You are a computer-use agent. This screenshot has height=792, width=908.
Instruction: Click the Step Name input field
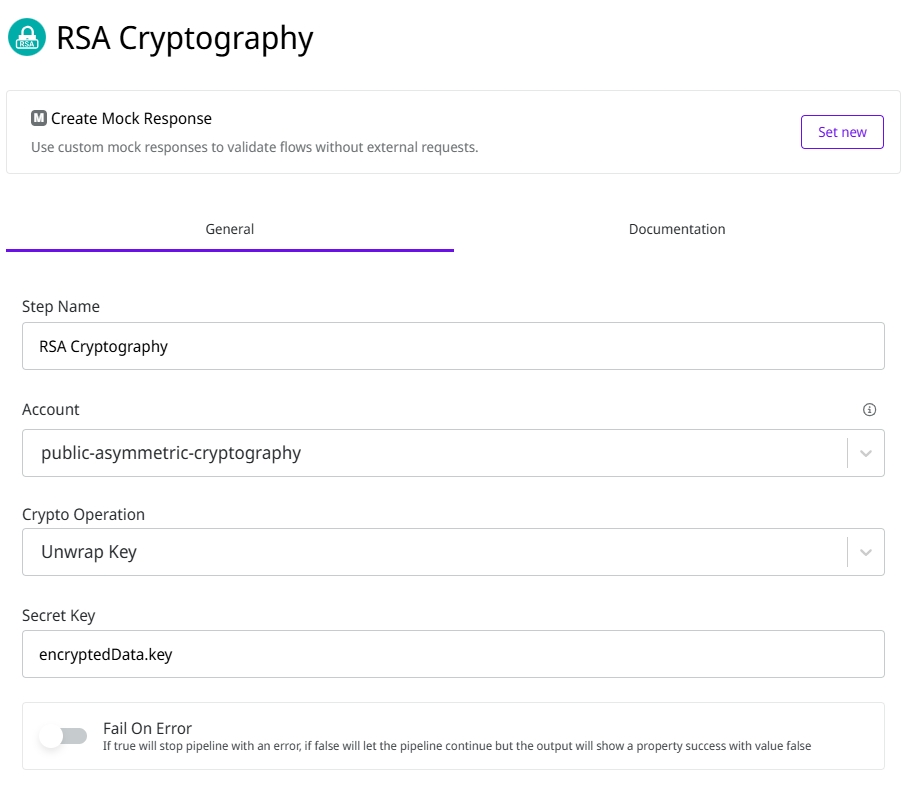(453, 346)
